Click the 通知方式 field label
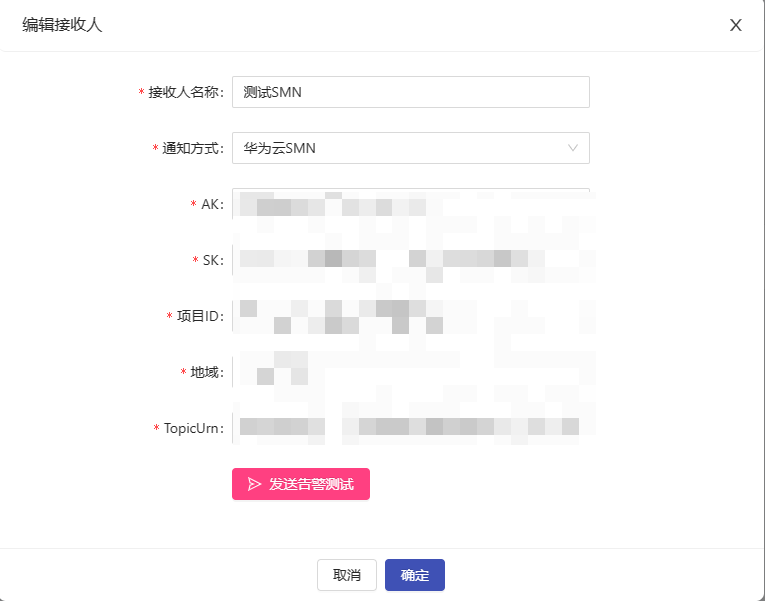The width and height of the screenshot is (765, 601). point(192,148)
